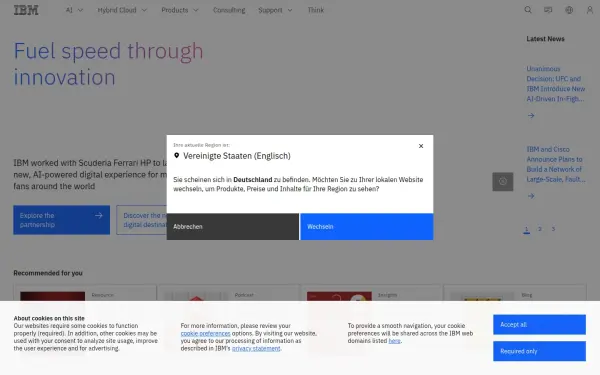The height and width of the screenshot is (375, 600).
Task: Choose Required only cookies
Action: point(539,351)
